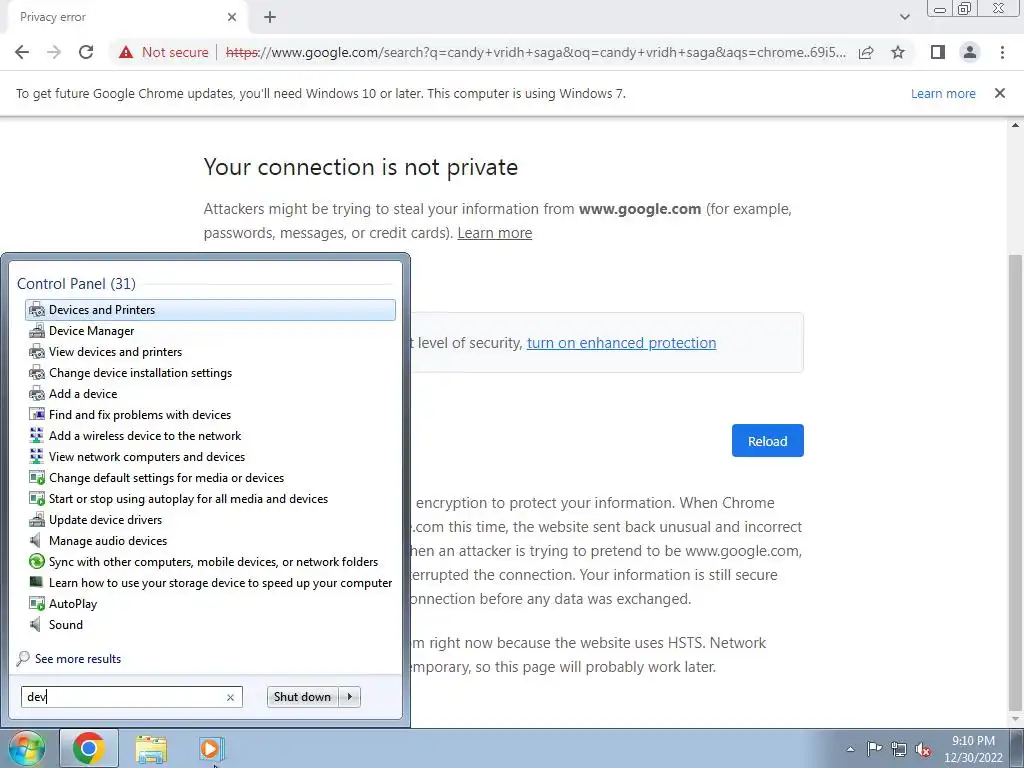The height and width of the screenshot is (768, 1024).
Task: Open the Chrome profile avatar
Action: pyautogui.click(x=970, y=52)
